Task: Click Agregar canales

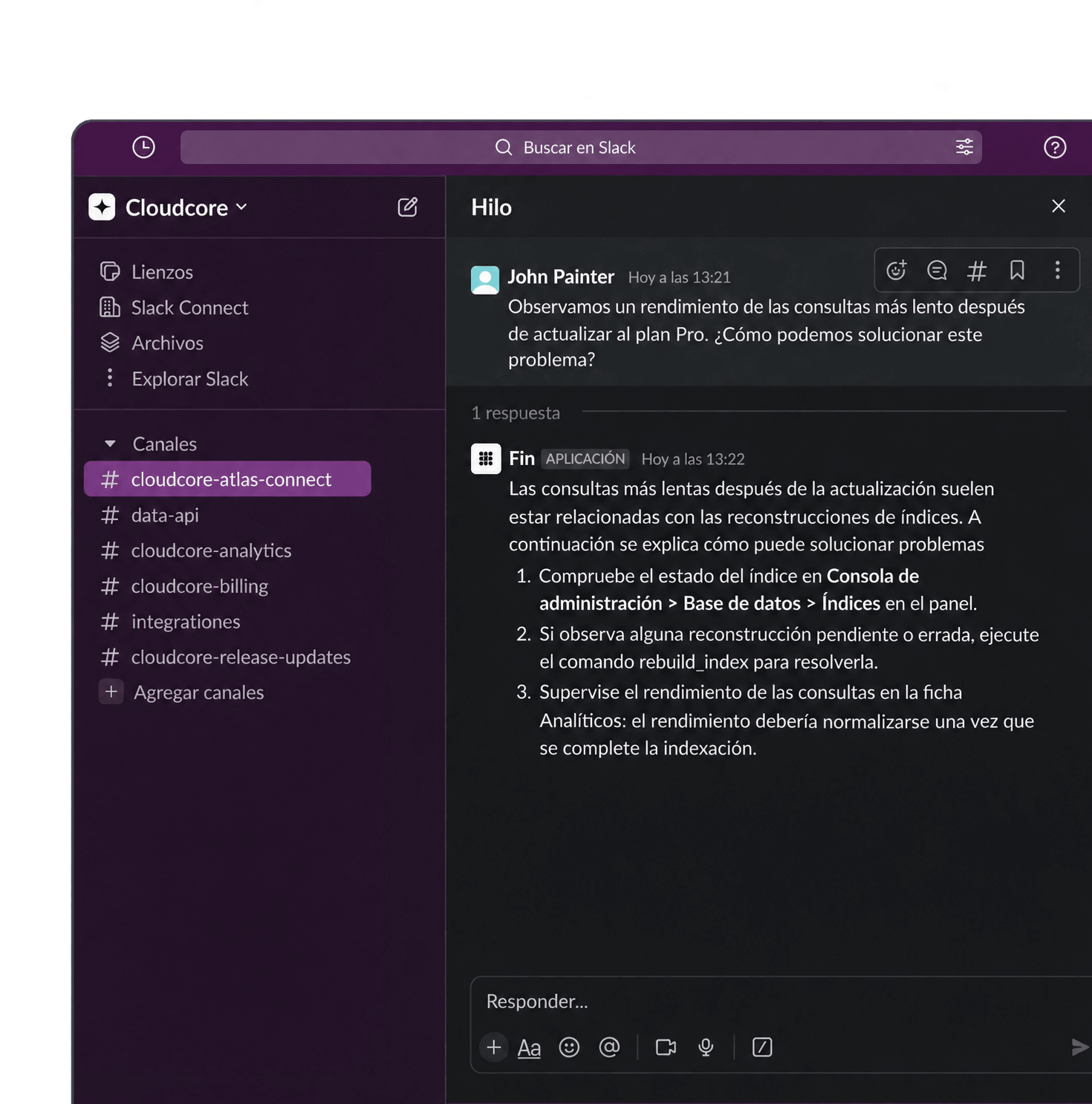Action: (182, 692)
